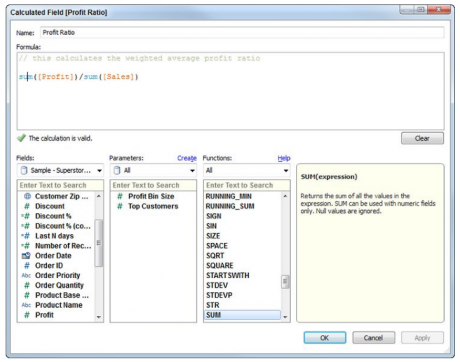Click [Profit] in the formula text

point(55,77)
